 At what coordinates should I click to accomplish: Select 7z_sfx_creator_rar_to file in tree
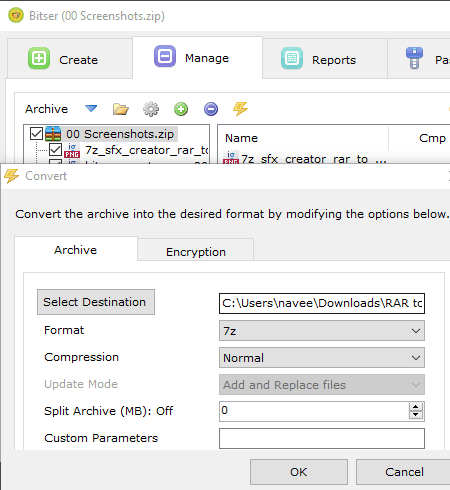point(147,150)
